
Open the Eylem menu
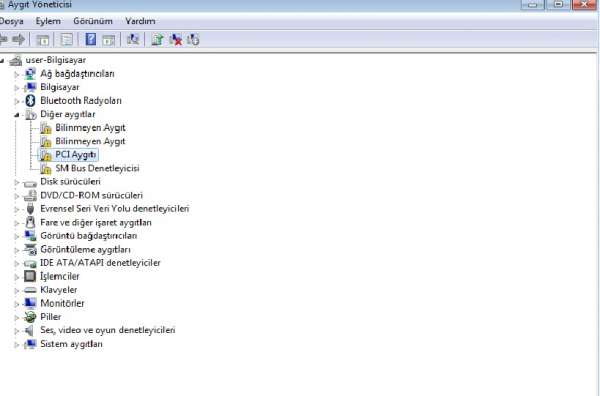coord(48,21)
